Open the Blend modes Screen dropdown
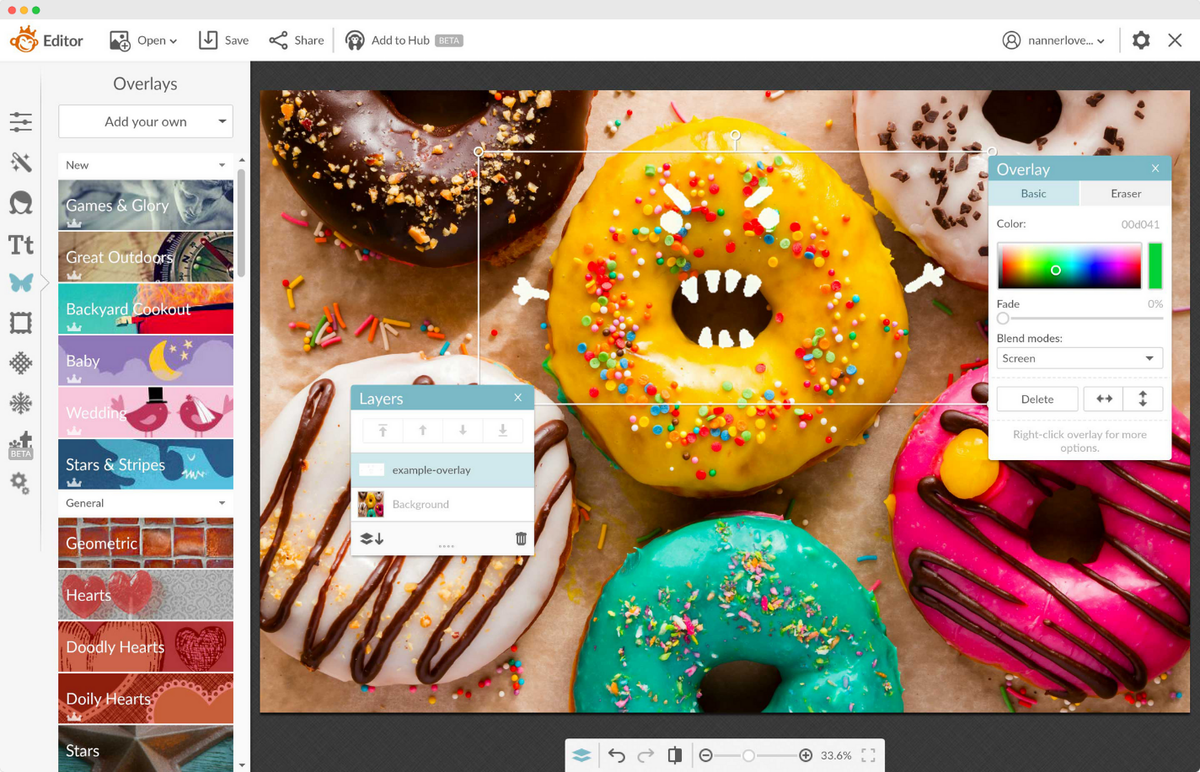 point(1080,358)
